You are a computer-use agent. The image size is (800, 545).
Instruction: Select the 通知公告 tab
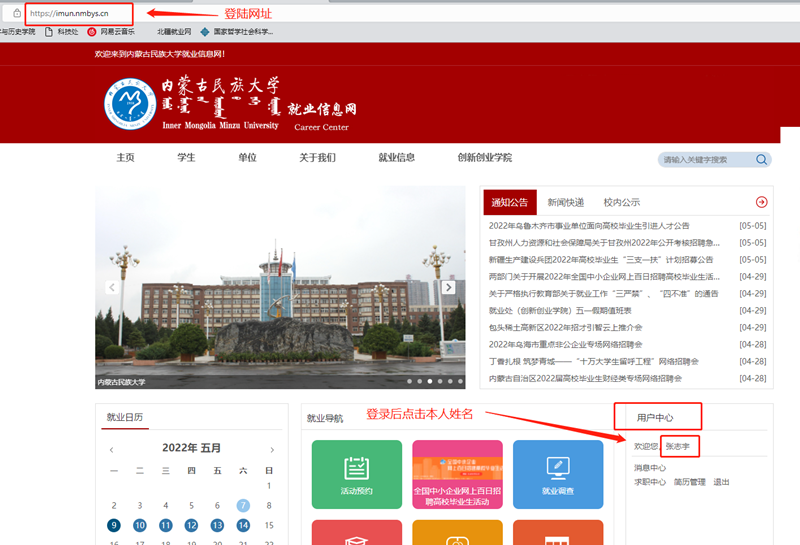[x=510, y=203]
